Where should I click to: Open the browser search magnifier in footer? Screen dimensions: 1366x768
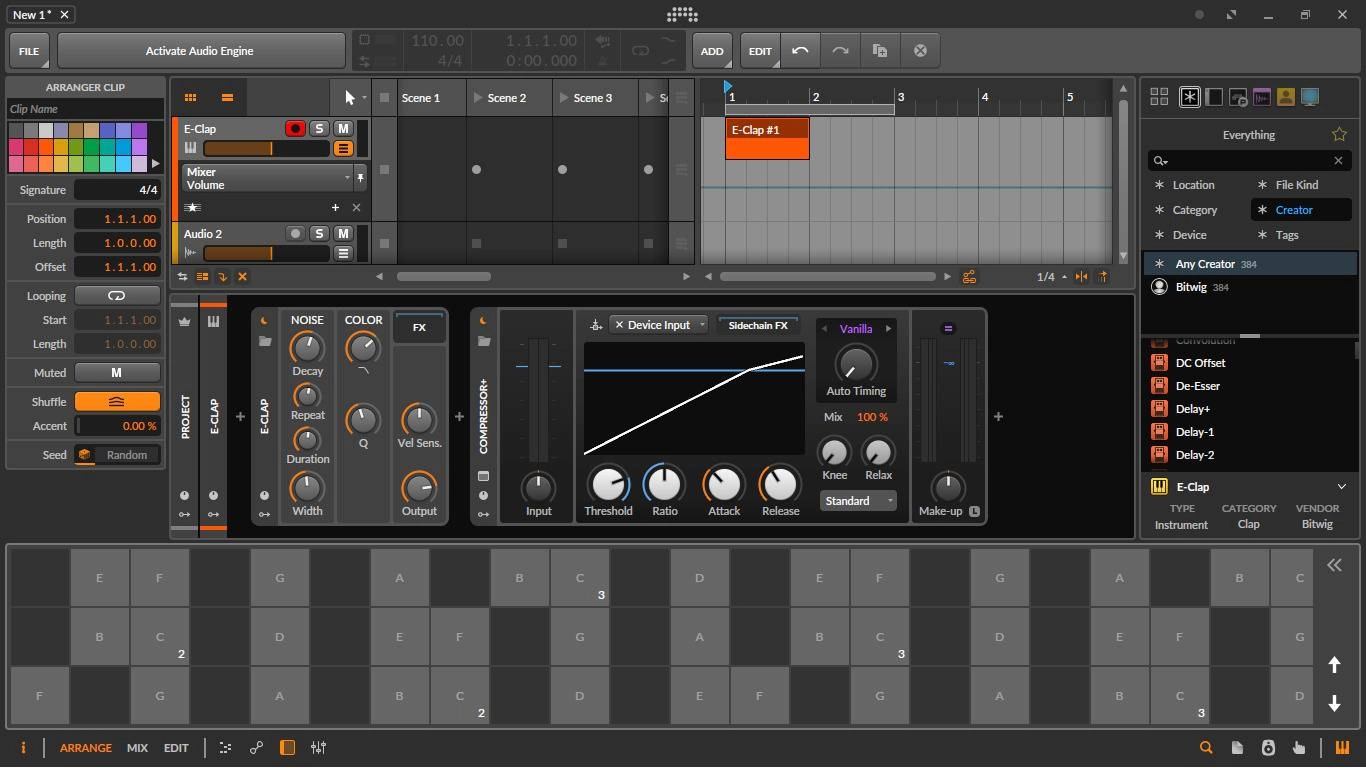pos(1206,748)
